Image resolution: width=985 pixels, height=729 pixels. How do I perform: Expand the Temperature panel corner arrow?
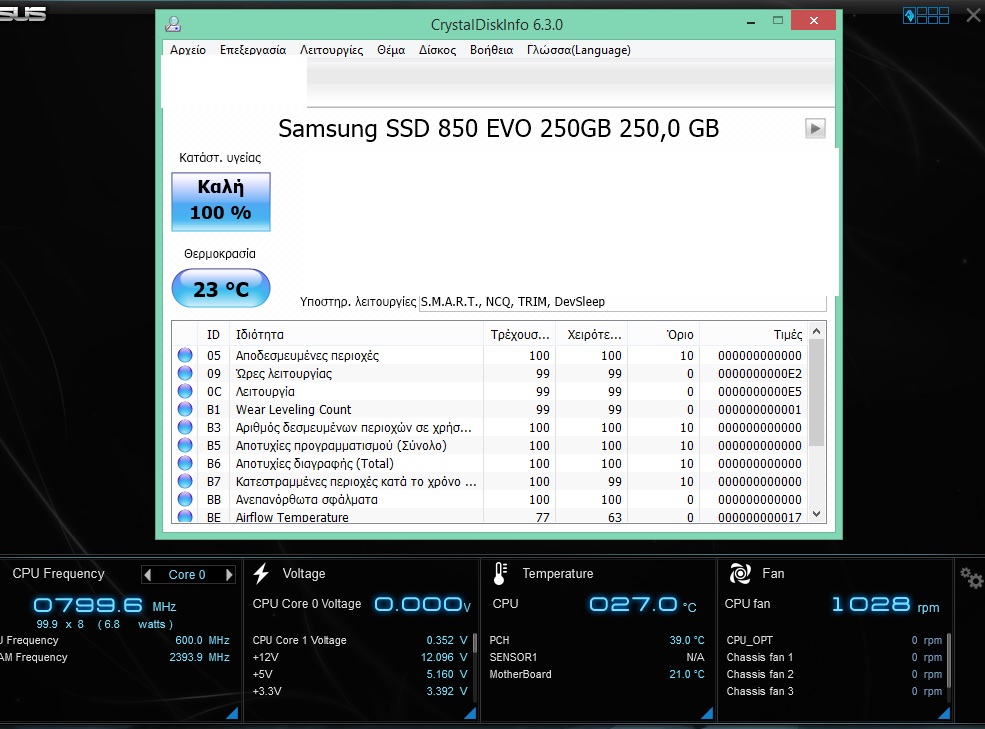click(707, 712)
